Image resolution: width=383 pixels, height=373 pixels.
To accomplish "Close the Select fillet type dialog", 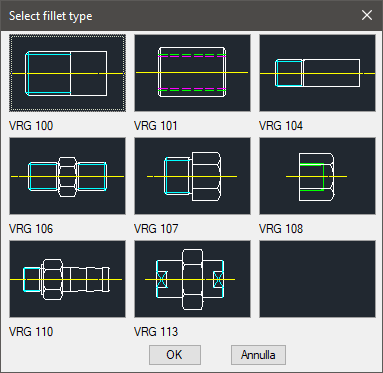I will [x=367, y=15].
